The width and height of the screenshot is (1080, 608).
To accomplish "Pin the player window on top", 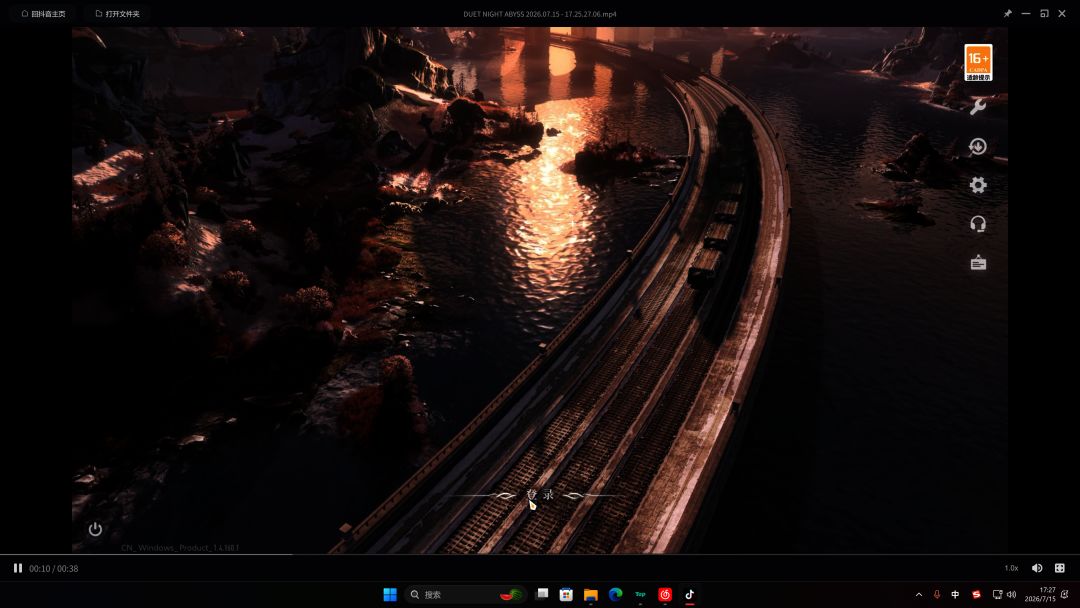I will [1008, 14].
